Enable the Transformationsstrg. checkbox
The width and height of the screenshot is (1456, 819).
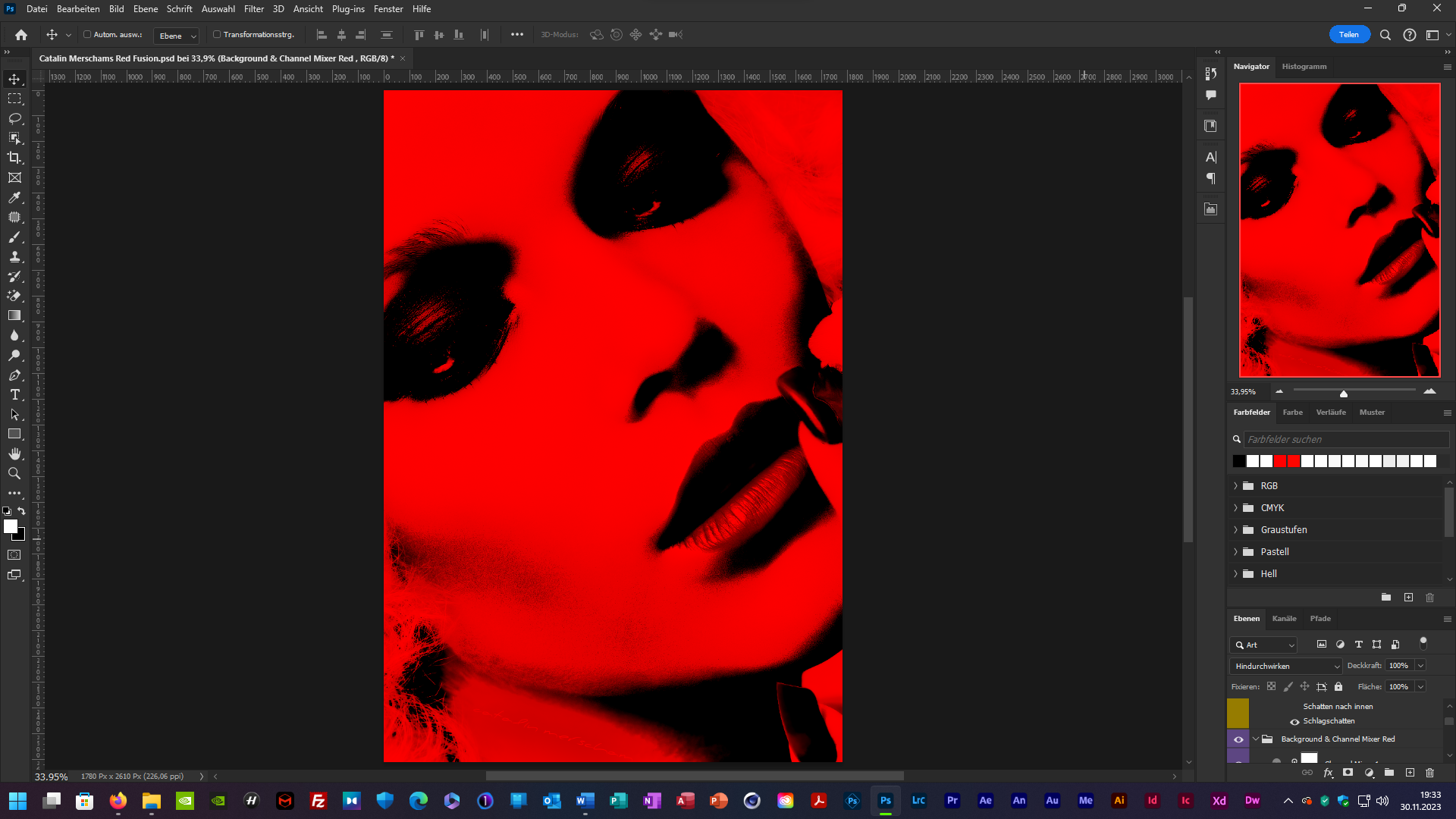(x=217, y=34)
